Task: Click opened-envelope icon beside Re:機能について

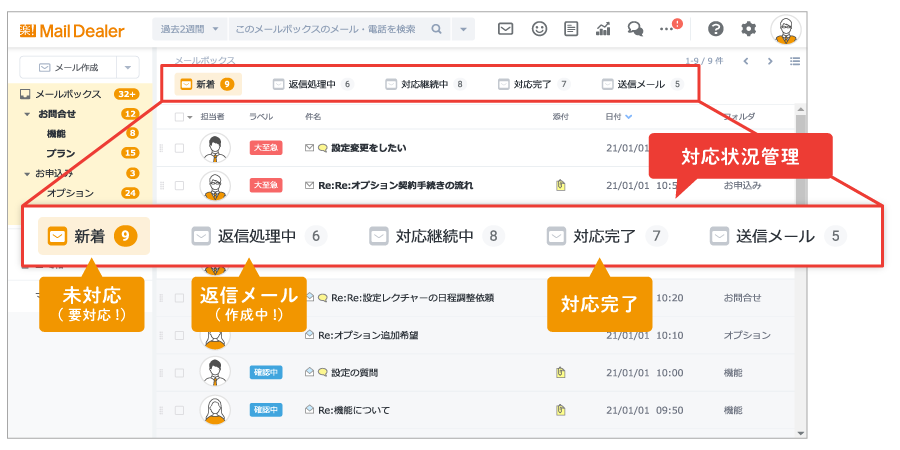Action: coord(310,410)
